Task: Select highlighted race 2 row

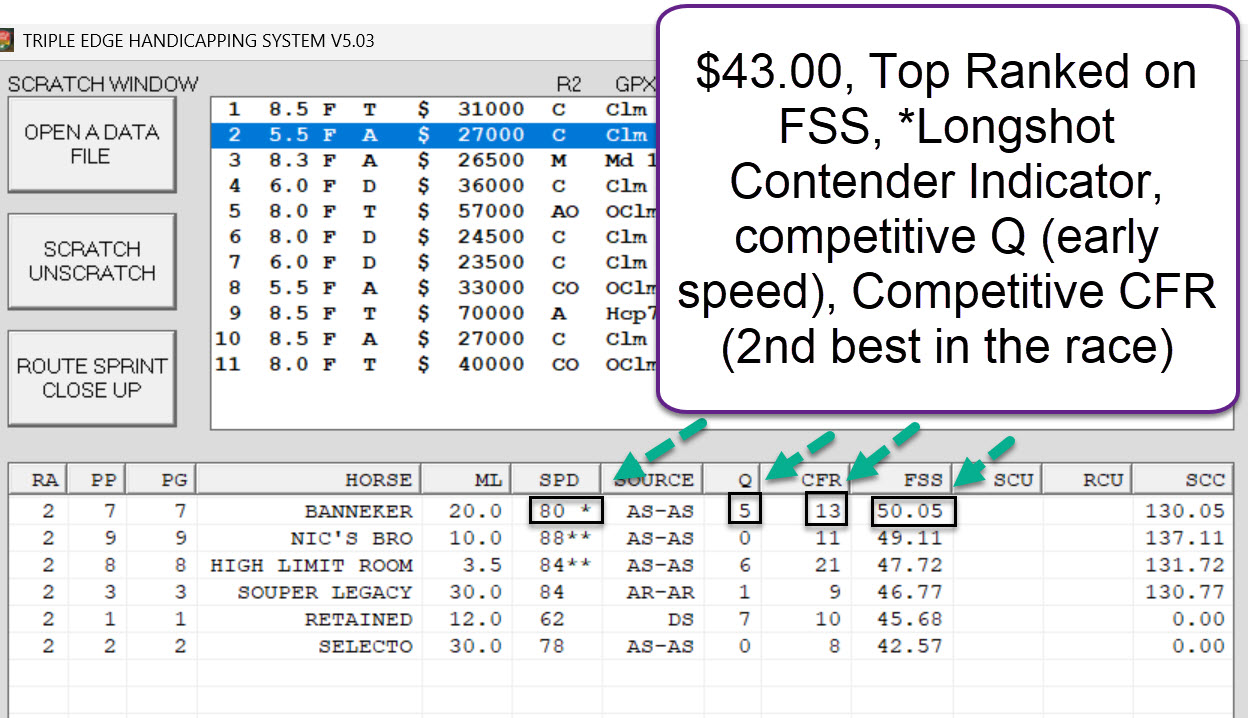Action: coord(430,134)
